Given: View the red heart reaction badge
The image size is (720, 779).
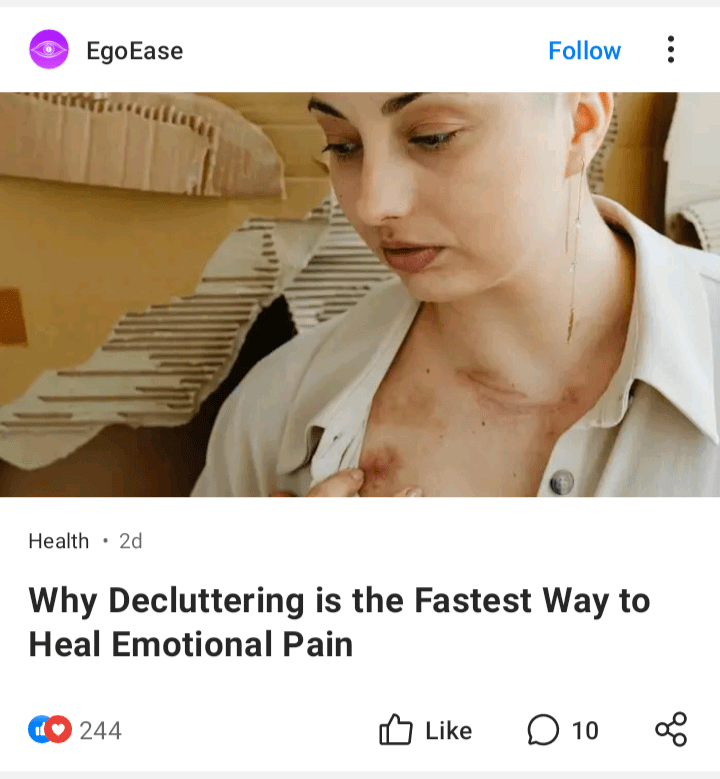Looking at the screenshot, I should coord(59,729).
